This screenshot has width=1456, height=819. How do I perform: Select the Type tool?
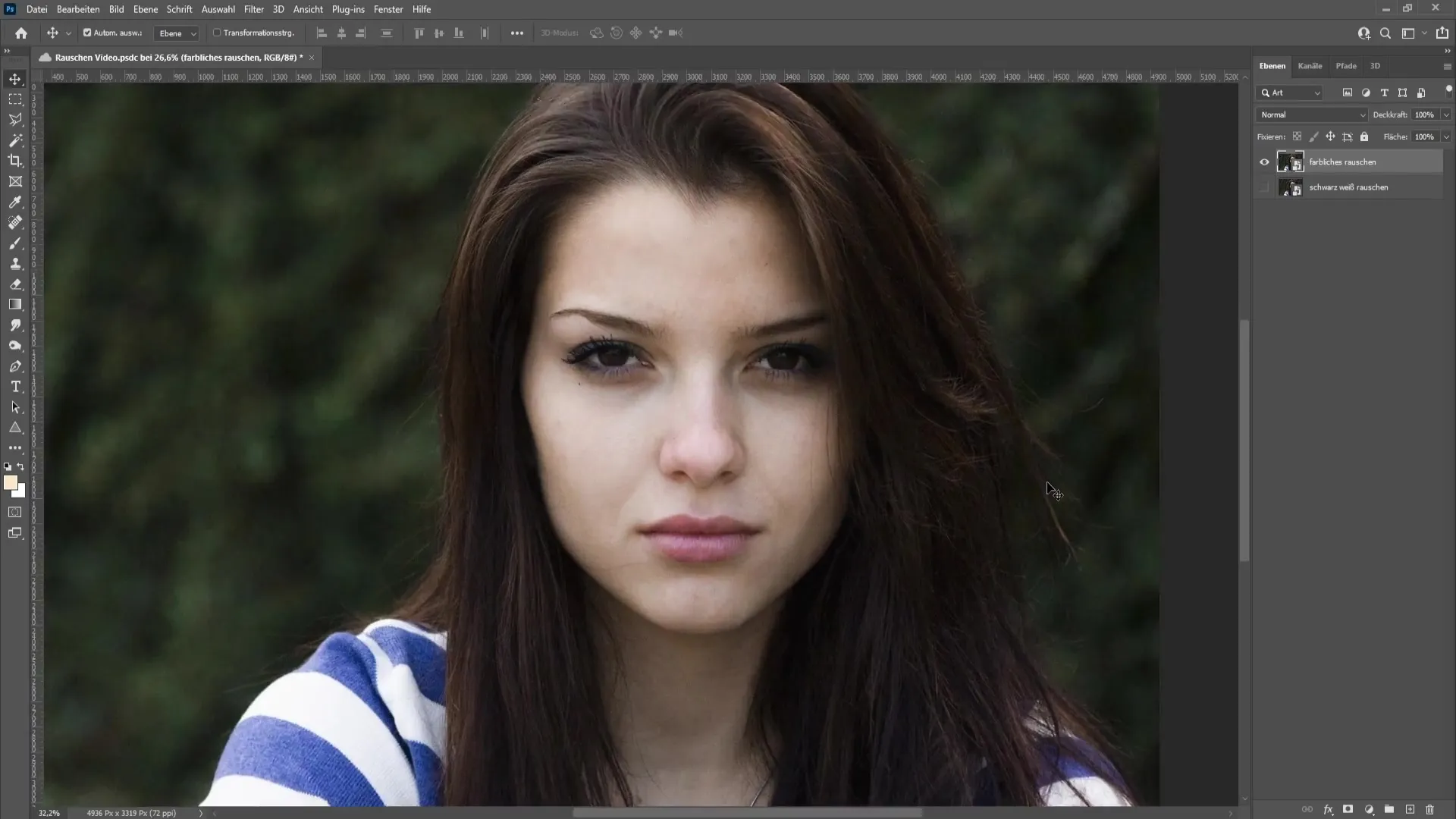tap(15, 388)
